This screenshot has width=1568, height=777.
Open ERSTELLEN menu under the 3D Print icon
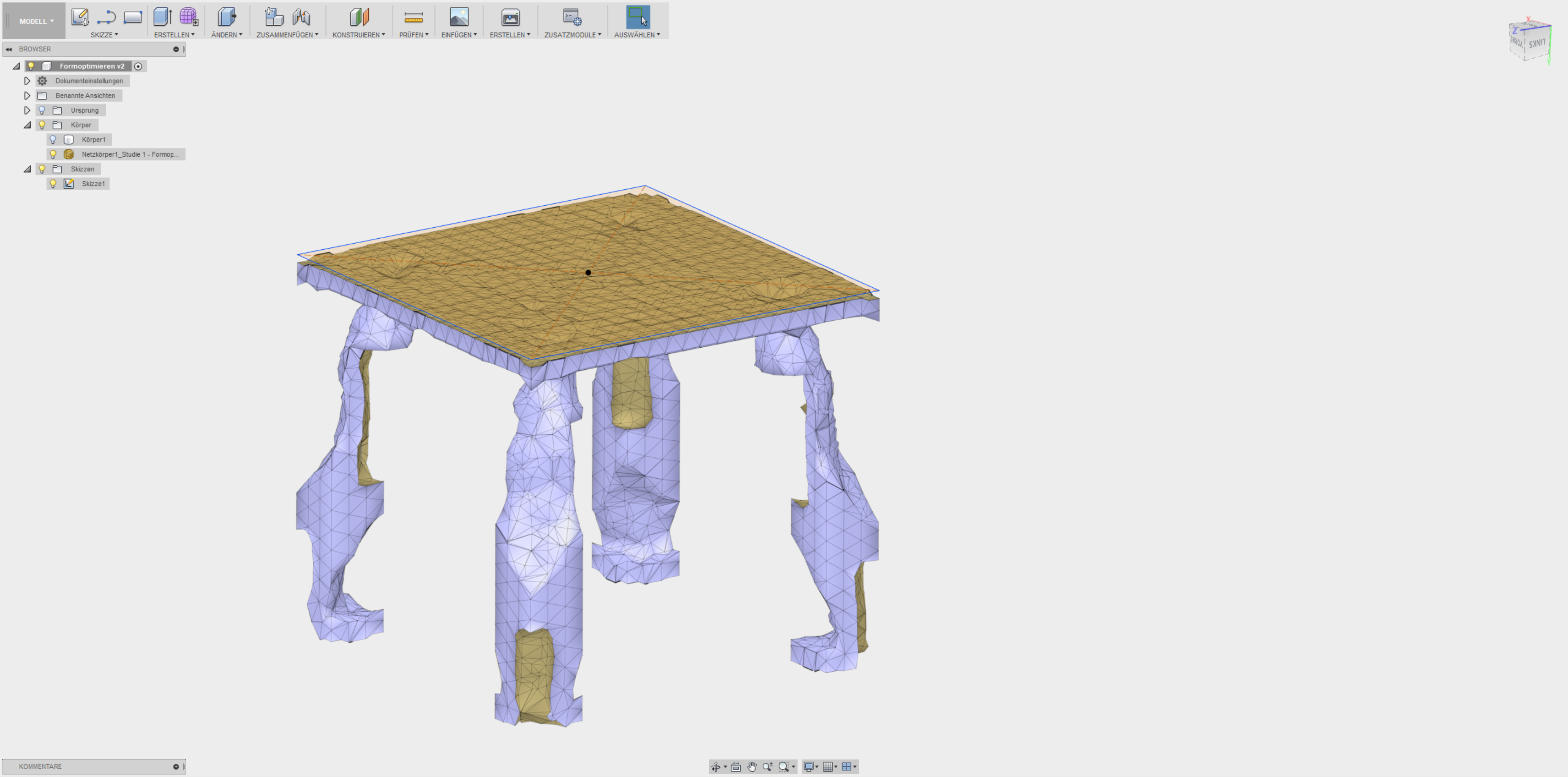click(510, 35)
